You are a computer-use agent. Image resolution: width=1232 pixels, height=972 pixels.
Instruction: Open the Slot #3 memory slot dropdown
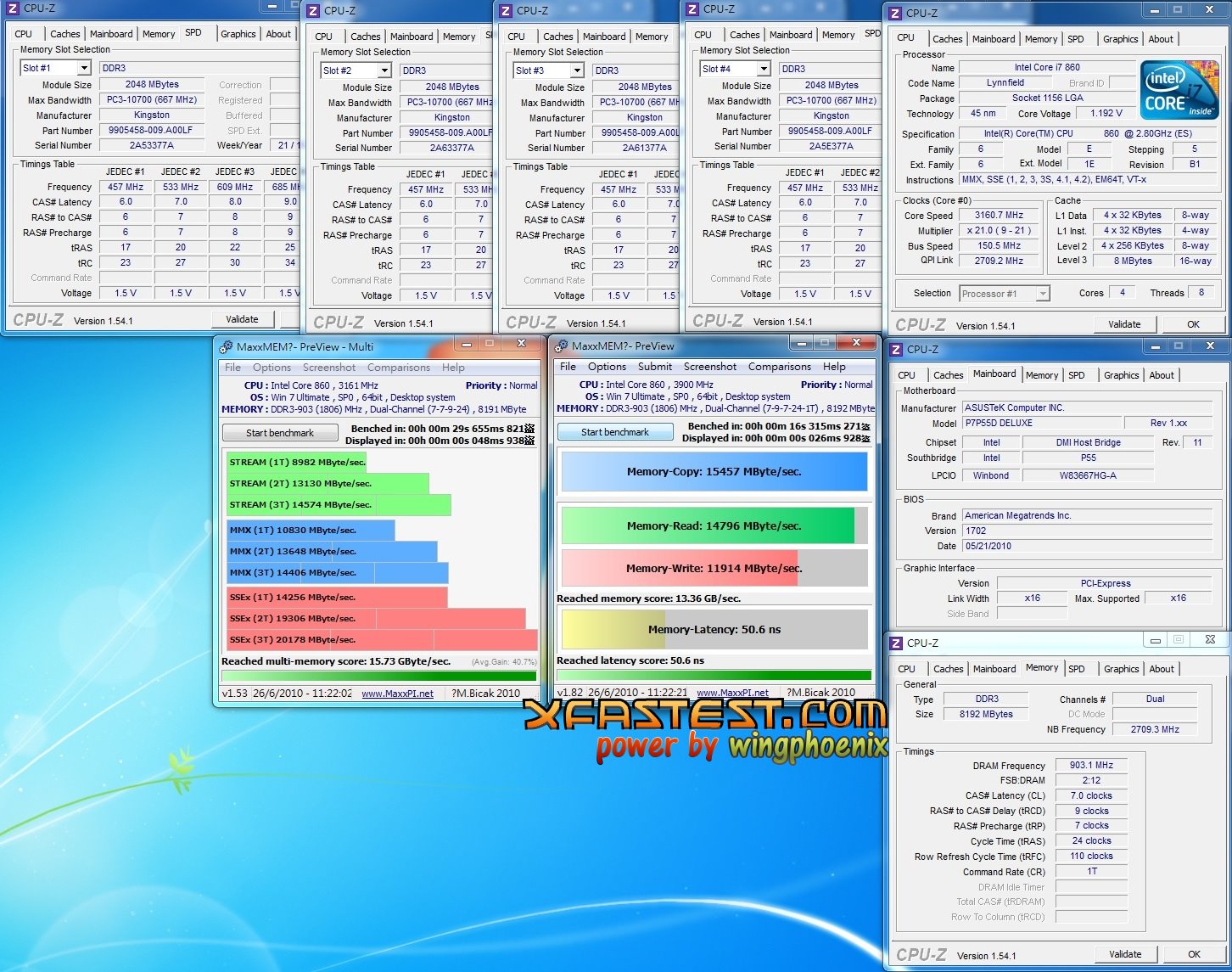click(577, 70)
